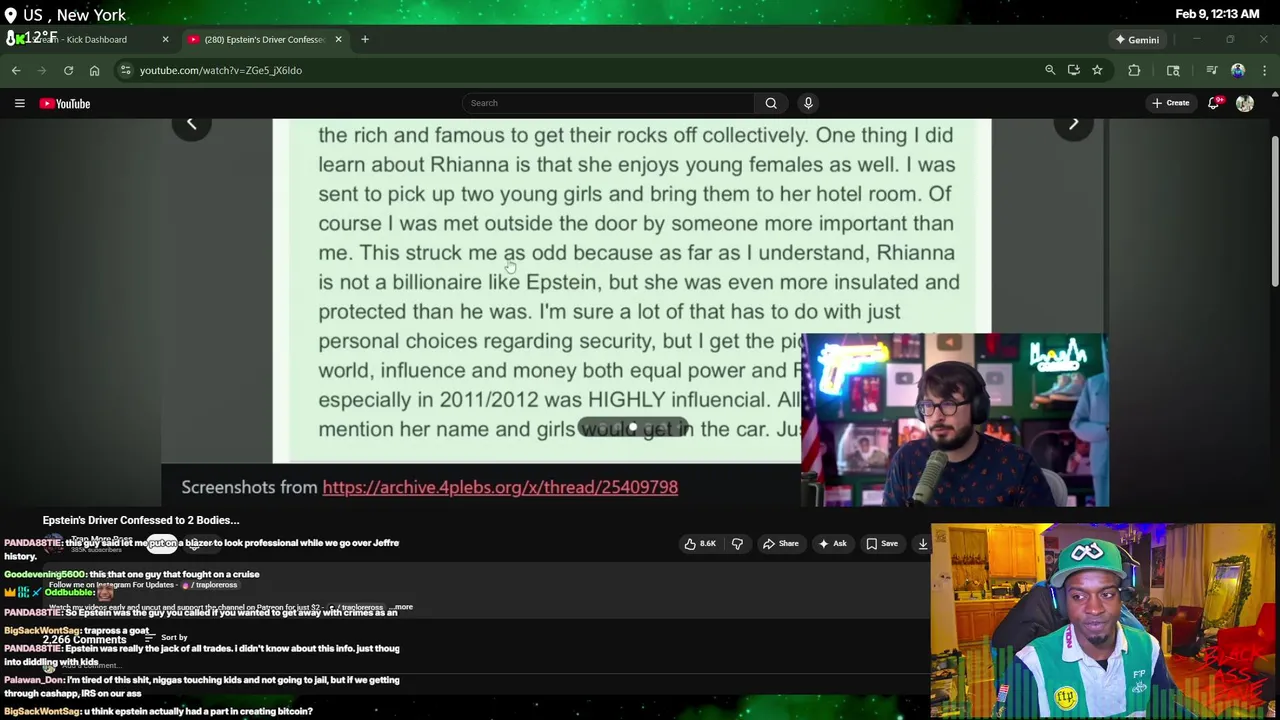This screenshot has height=720, width=1280.
Task: Open the media controls icon in toolbar
Action: pyautogui.click(x=1211, y=70)
